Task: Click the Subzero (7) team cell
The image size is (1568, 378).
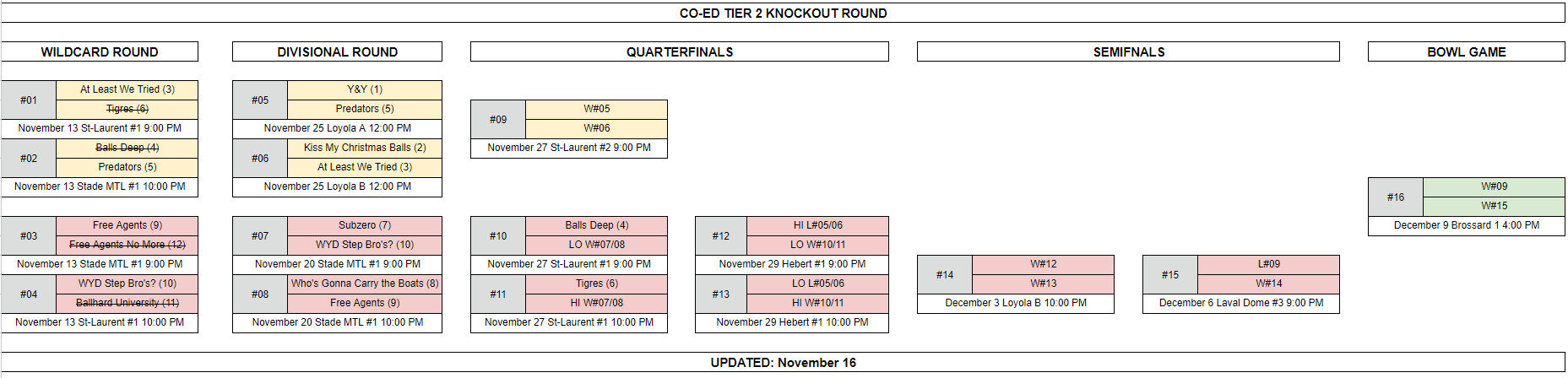Action: (365, 225)
